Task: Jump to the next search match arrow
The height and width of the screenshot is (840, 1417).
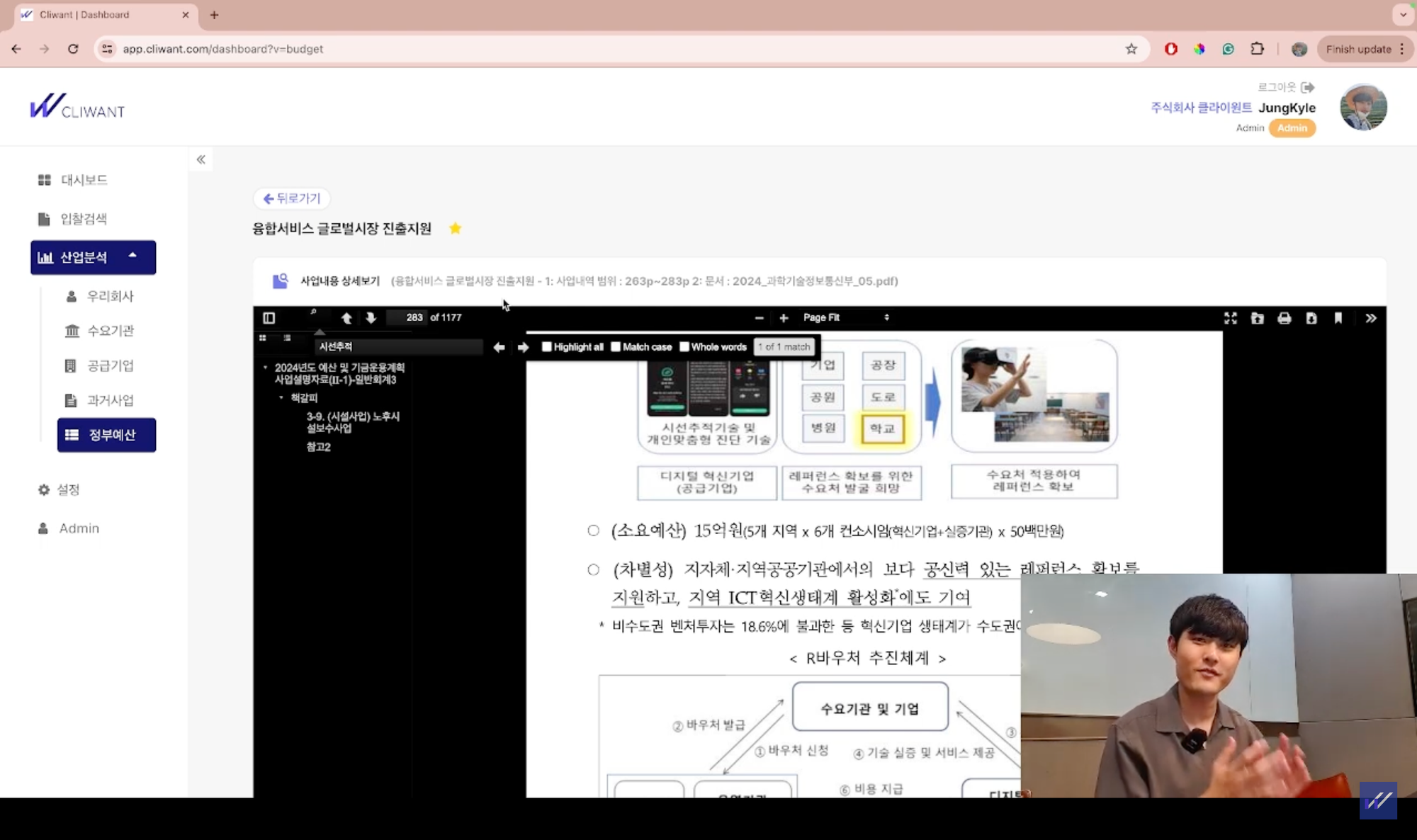Action: (523, 347)
